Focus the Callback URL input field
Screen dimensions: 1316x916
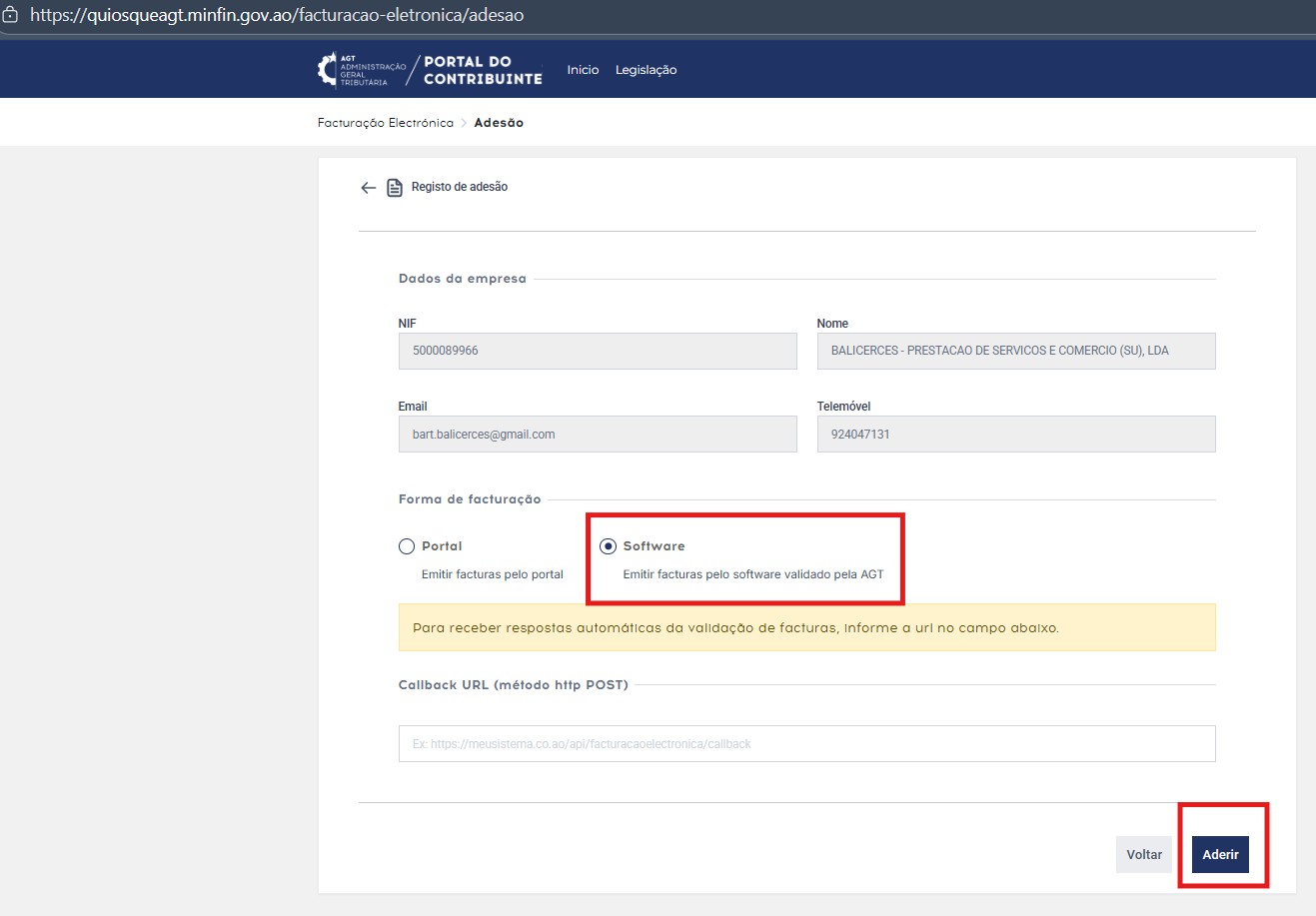pos(806,744)
